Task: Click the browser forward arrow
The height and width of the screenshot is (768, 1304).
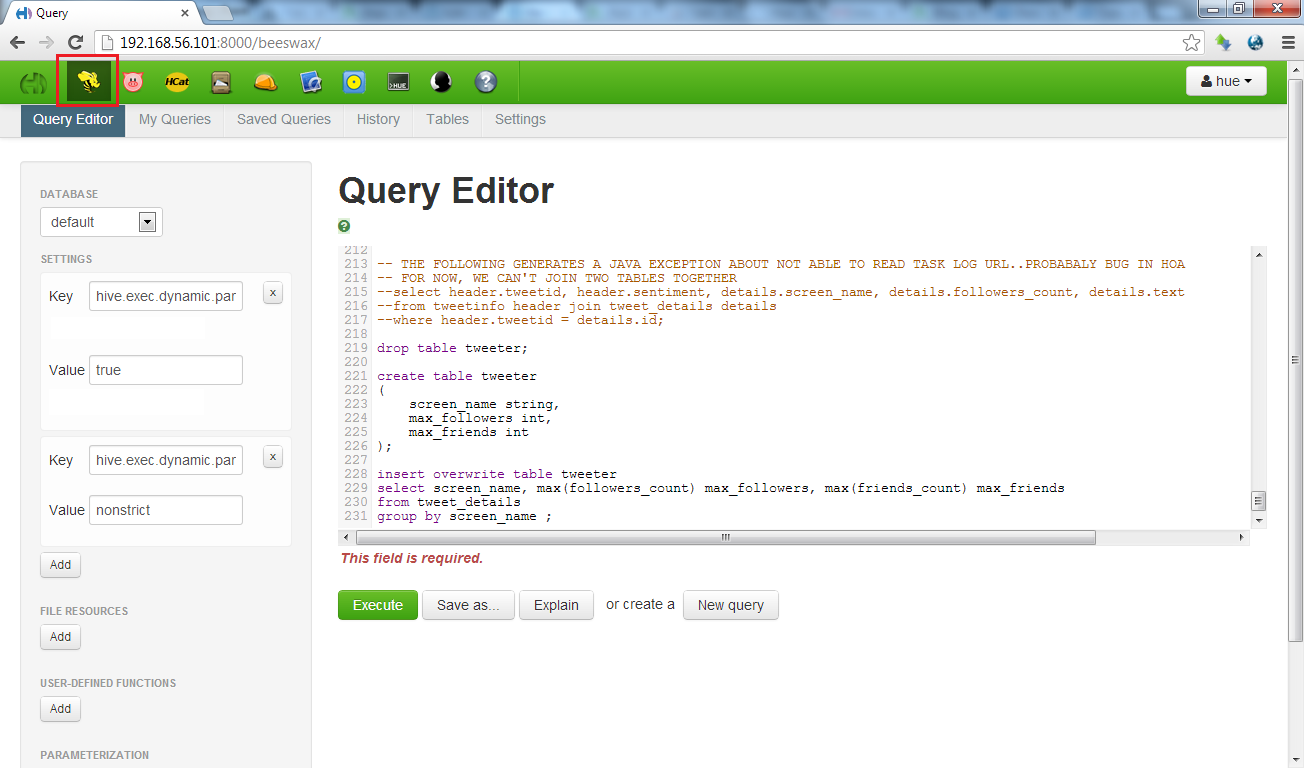Action: tap(46, 43)
